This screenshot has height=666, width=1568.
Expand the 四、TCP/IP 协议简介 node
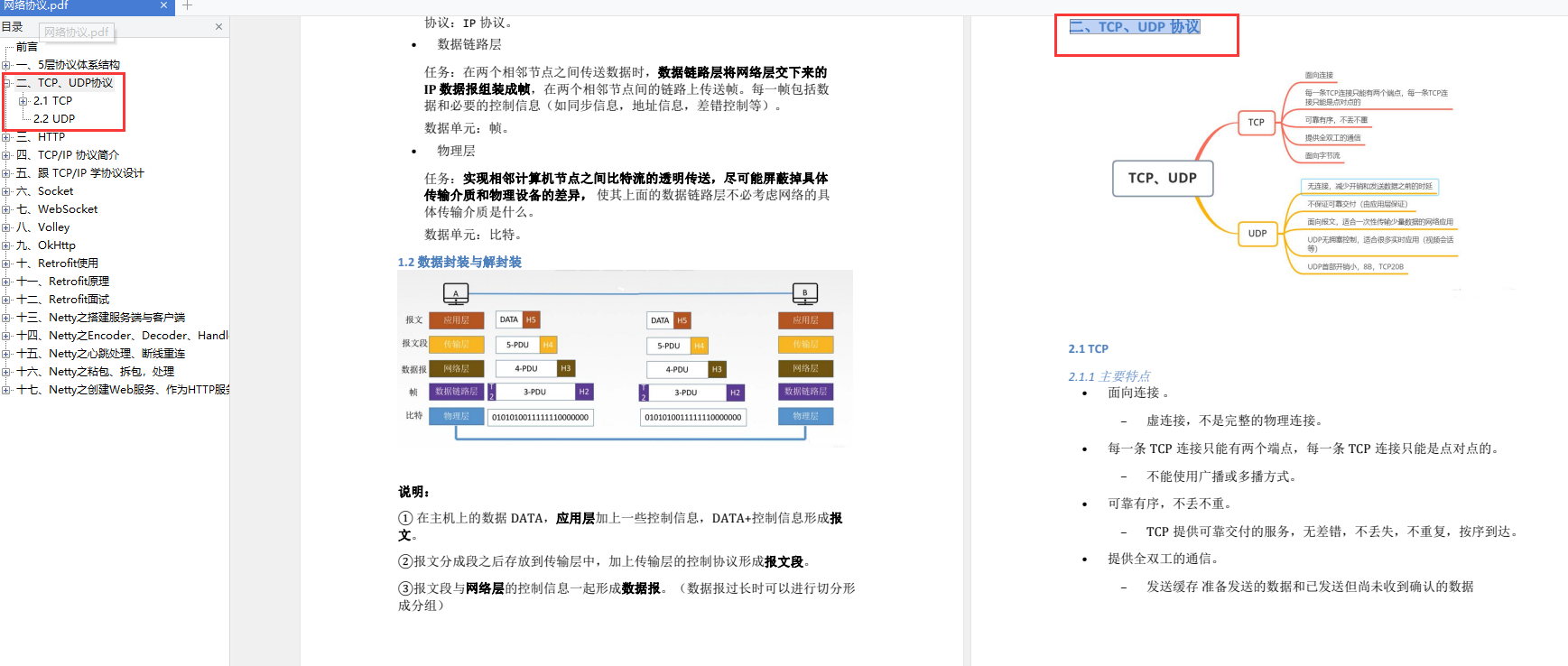click(6, 155)
